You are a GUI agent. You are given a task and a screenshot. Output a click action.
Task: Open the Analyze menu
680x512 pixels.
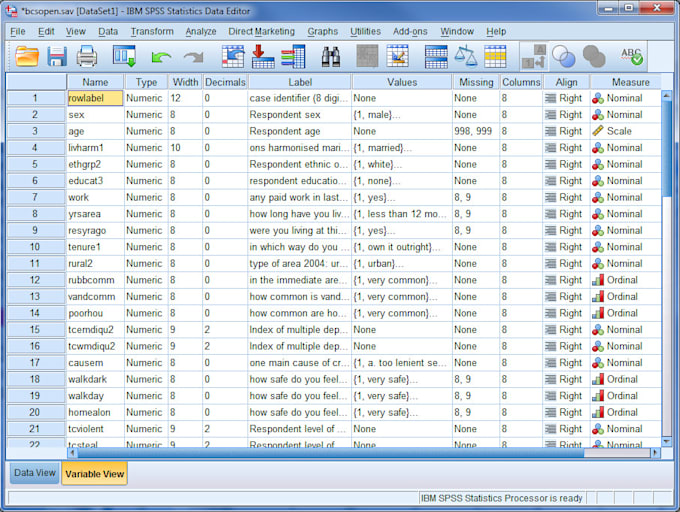click(200, 31)
